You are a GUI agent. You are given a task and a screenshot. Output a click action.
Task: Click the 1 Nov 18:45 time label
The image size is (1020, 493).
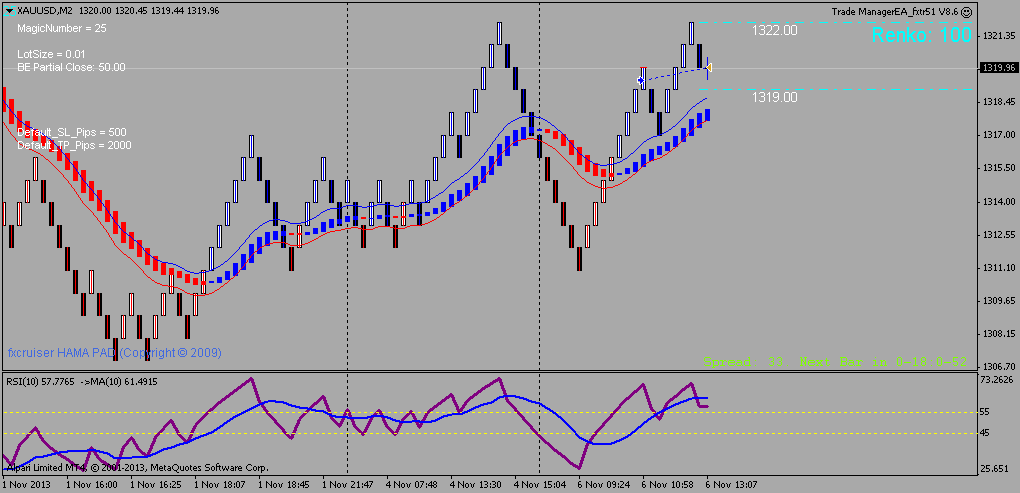pyautogui.click(x=284, y=485)
